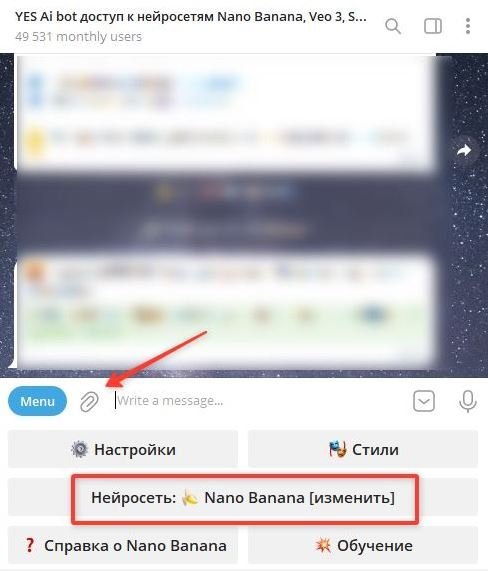Viewport: 488px width, 571px height.
Task: Open Справка о Nano Banana help
Action: coord(123,546)
